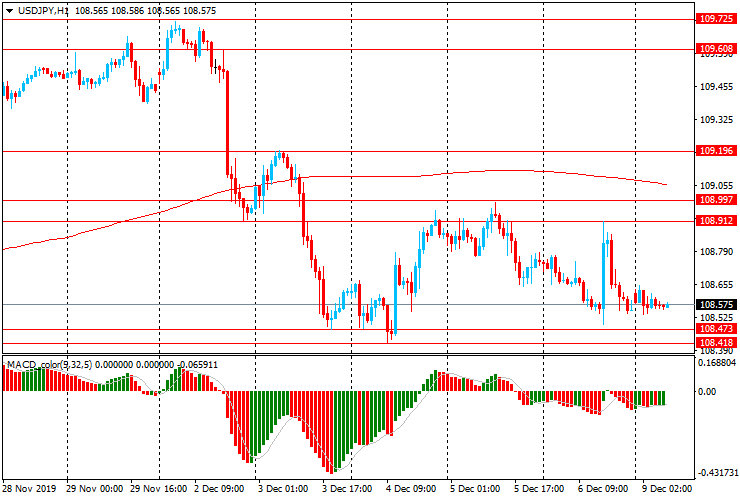Select the 109.325 price scale value
The image size is (740, 500).
(x=716, y=120)
